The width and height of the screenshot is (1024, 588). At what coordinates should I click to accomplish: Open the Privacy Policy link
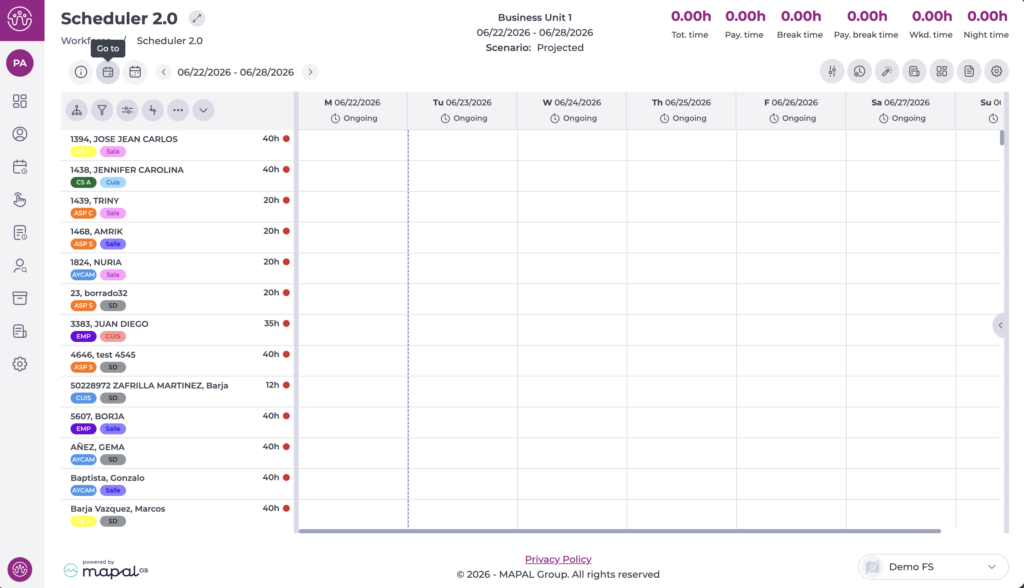click(x=558, y=559)
